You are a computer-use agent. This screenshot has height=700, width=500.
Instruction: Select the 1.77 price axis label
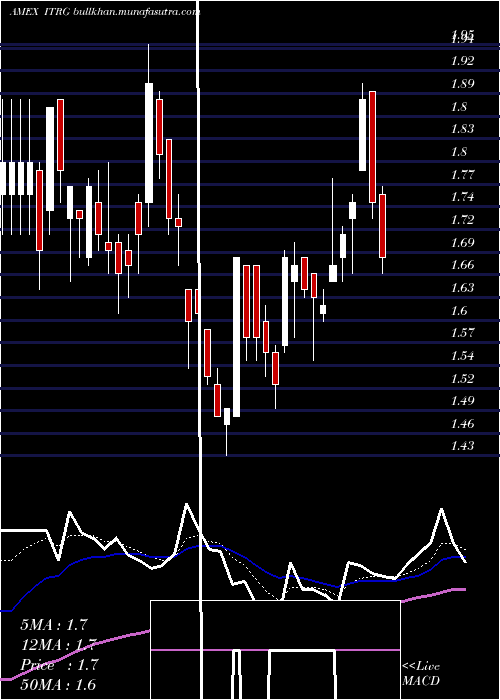click(462, 175)
